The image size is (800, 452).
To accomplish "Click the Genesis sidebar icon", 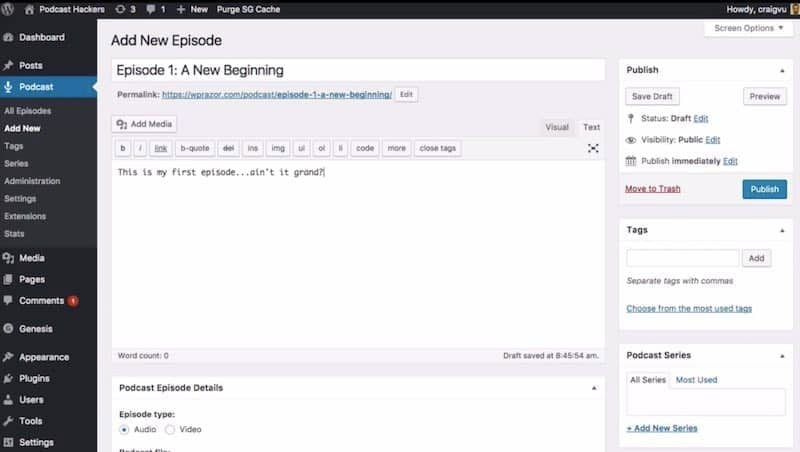I will [x=8, y=329].
